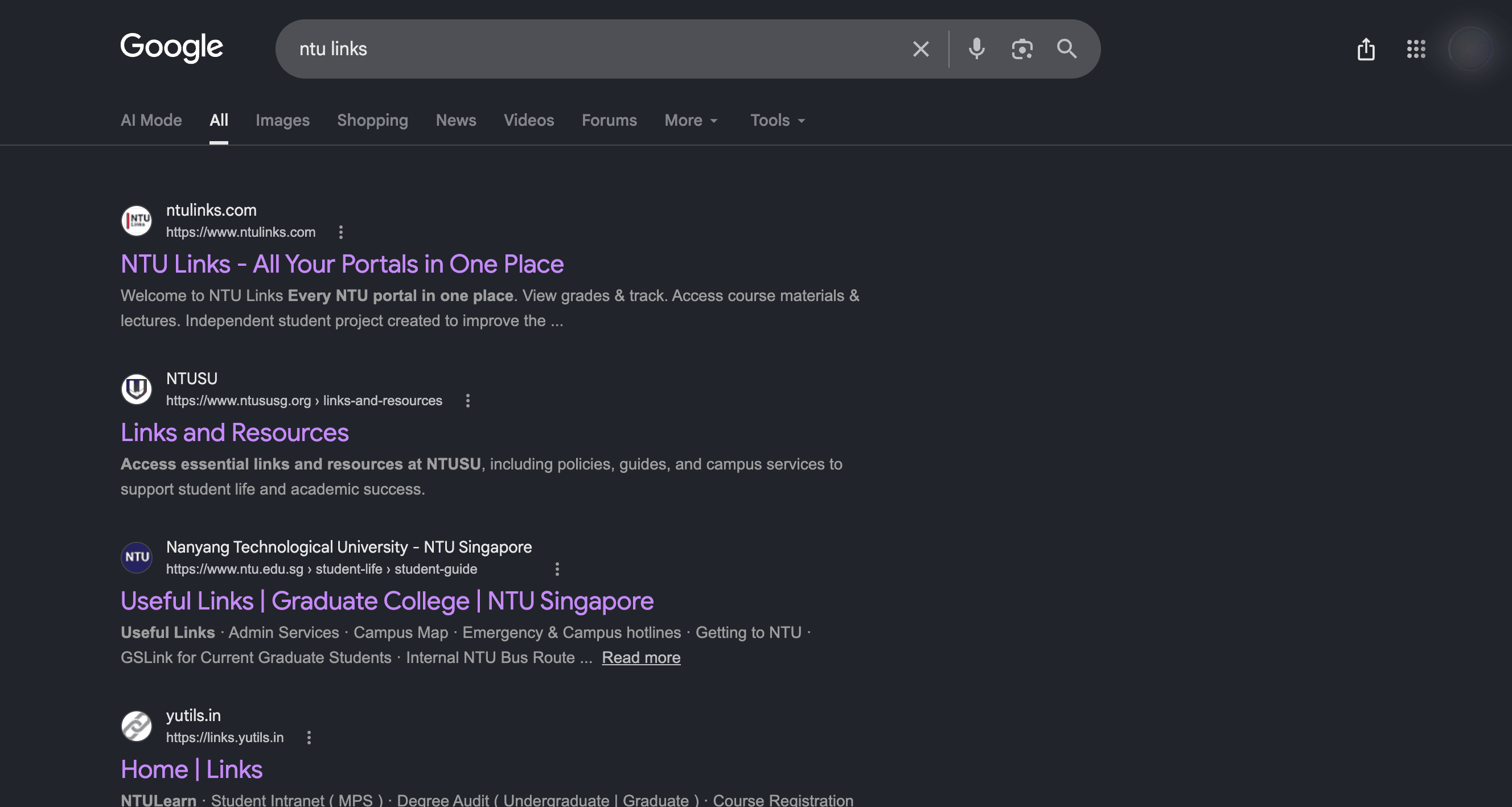Open the Google account avatar
Screen dimensions: 1512x807
point(1471,49)
